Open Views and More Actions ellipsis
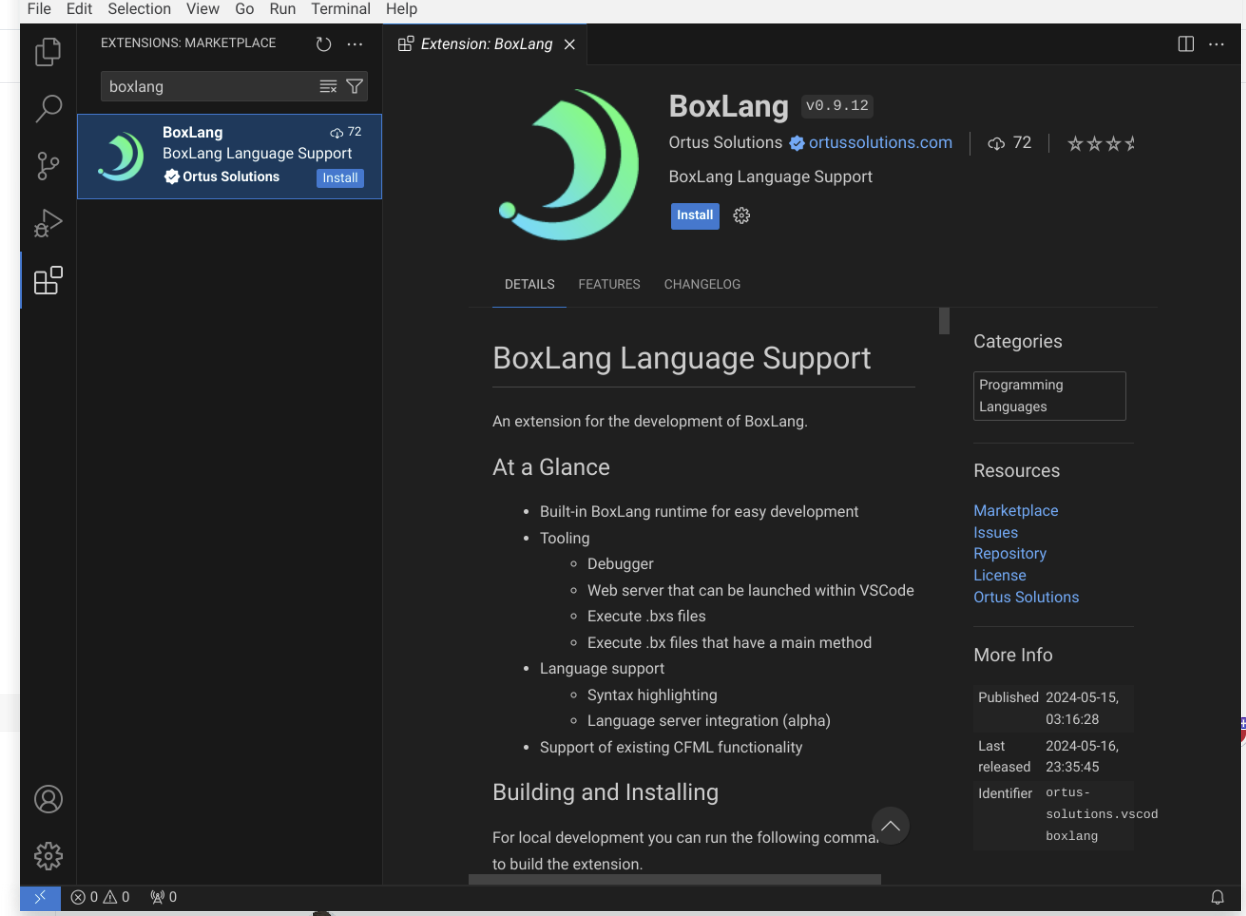Image resolution: width=1246 pixels, height=916 pixels. pyautogui.click(x=355, y=44)
